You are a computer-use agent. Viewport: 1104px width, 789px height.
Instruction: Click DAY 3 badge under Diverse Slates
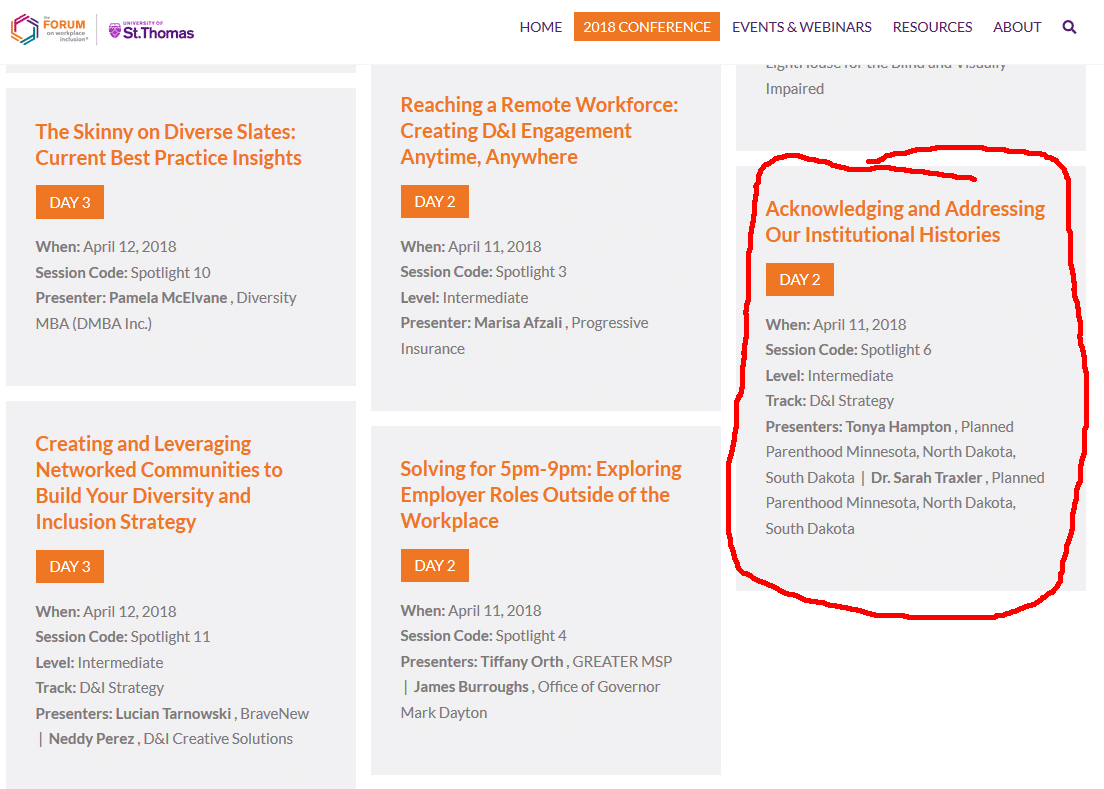pyautogui.click(x=70, y=202)
